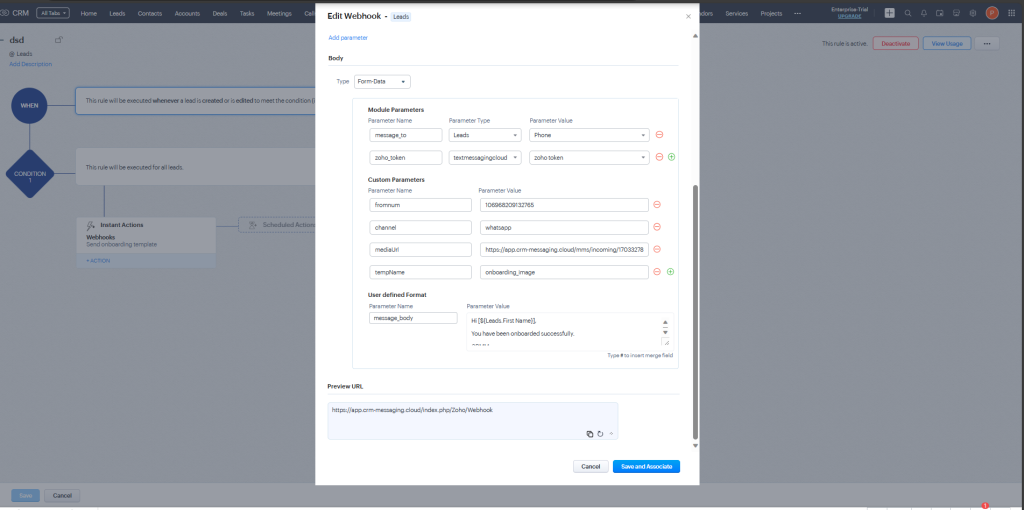Open the Leads parameter type dropdown

[x=485, y=135]
